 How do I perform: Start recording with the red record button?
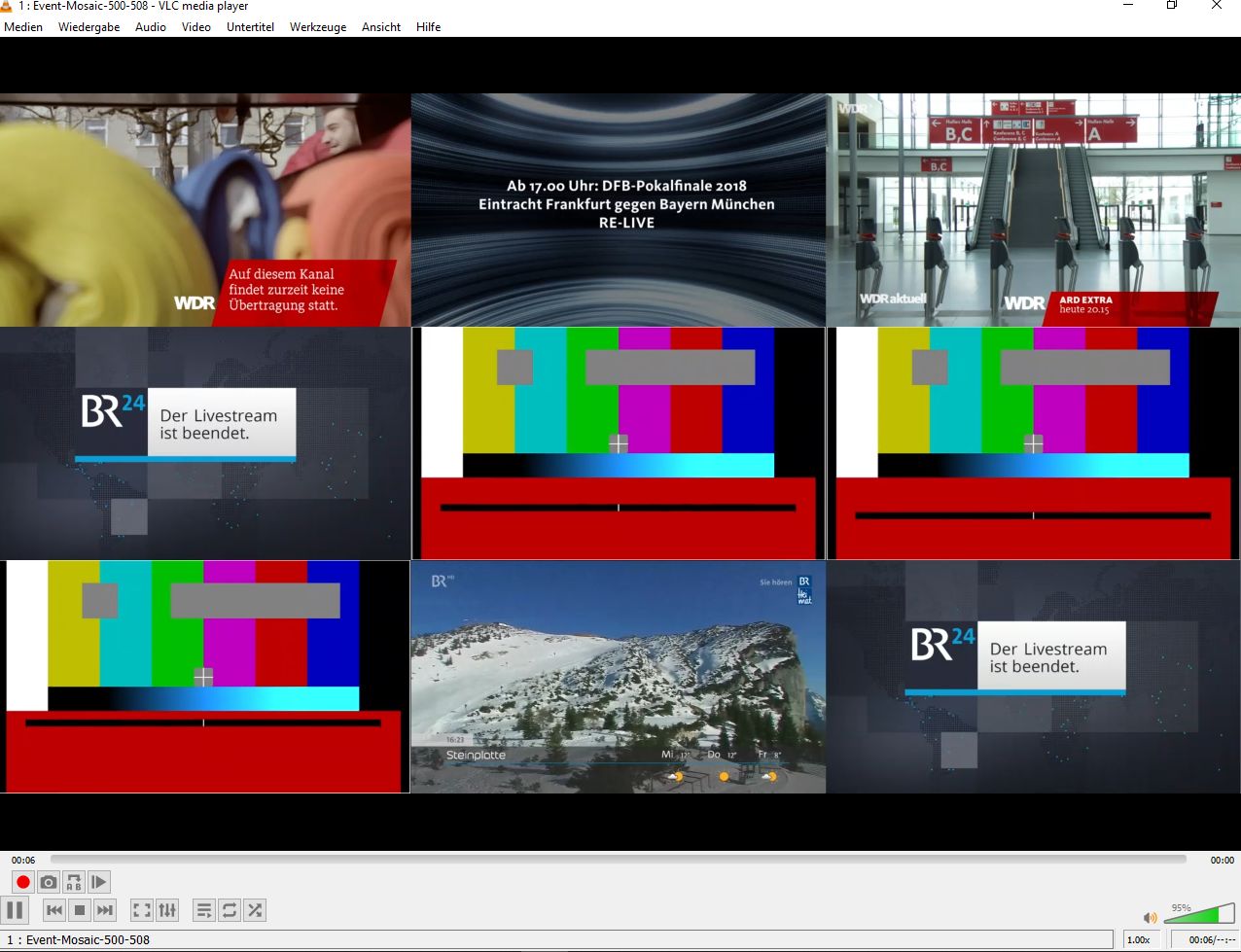[23, 882]
